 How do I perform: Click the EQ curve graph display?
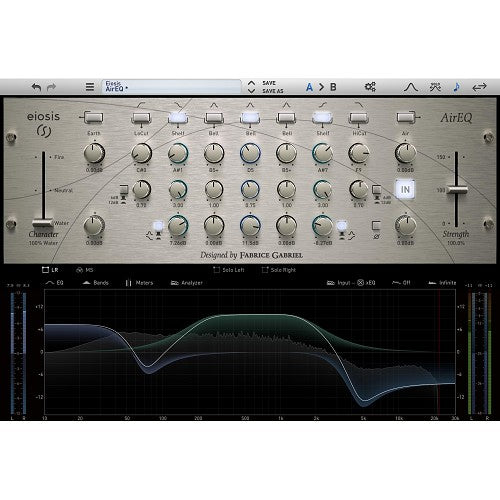pos(250,352)
